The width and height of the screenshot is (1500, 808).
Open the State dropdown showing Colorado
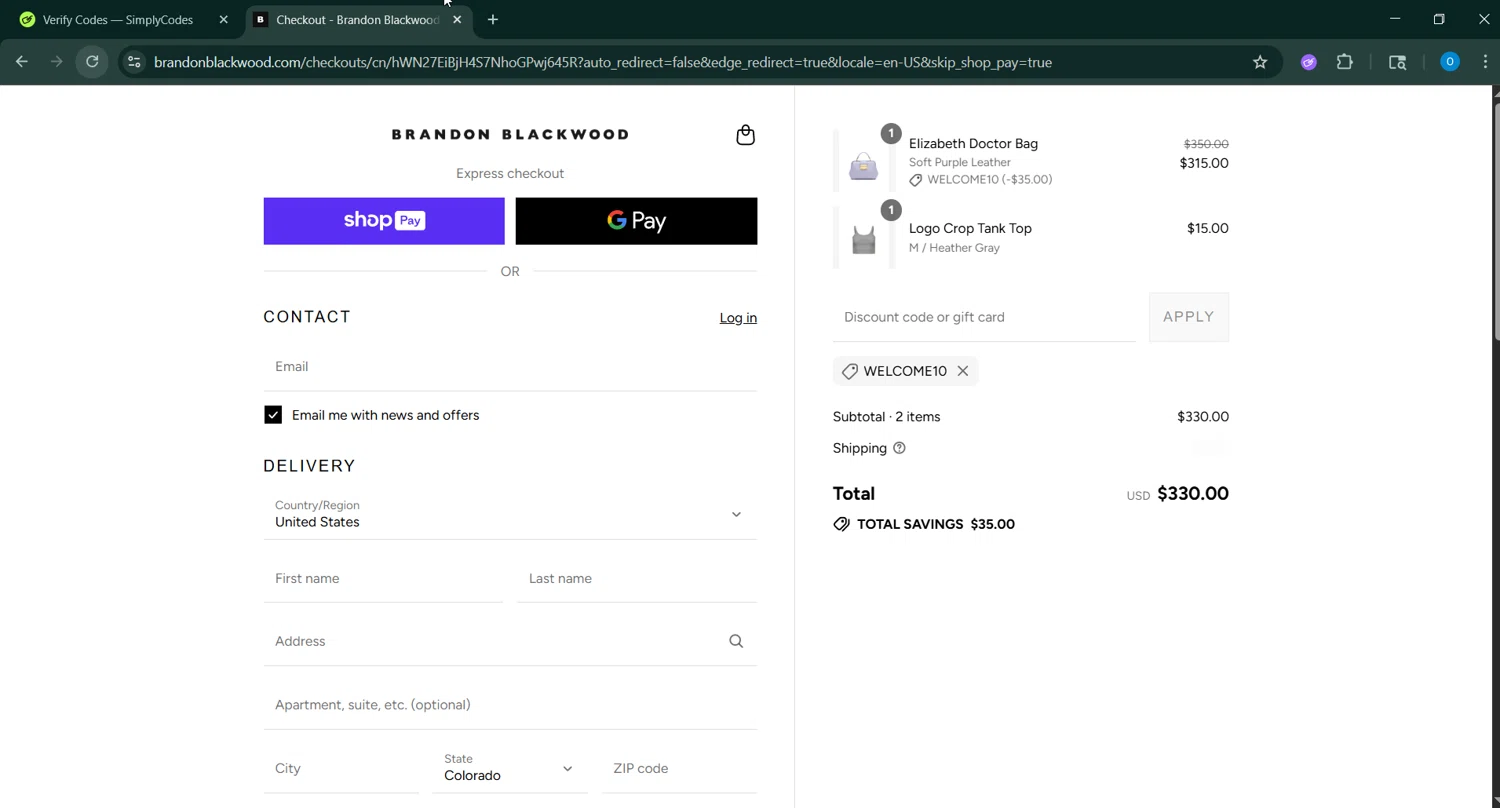pos(509,768)
